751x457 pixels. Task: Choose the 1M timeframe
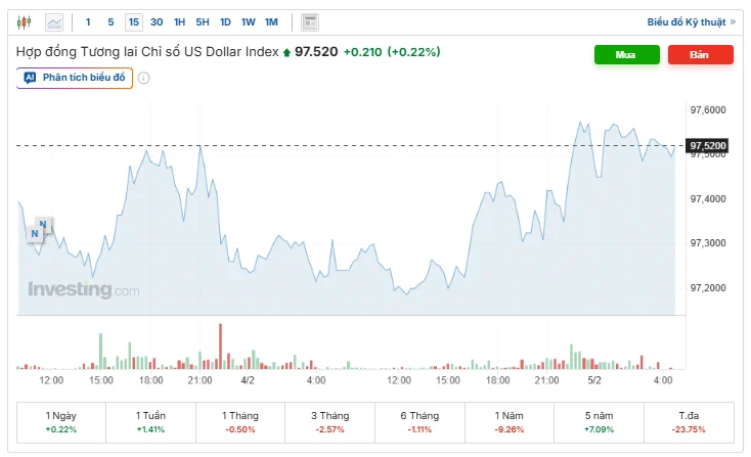(x=271, y=21)
